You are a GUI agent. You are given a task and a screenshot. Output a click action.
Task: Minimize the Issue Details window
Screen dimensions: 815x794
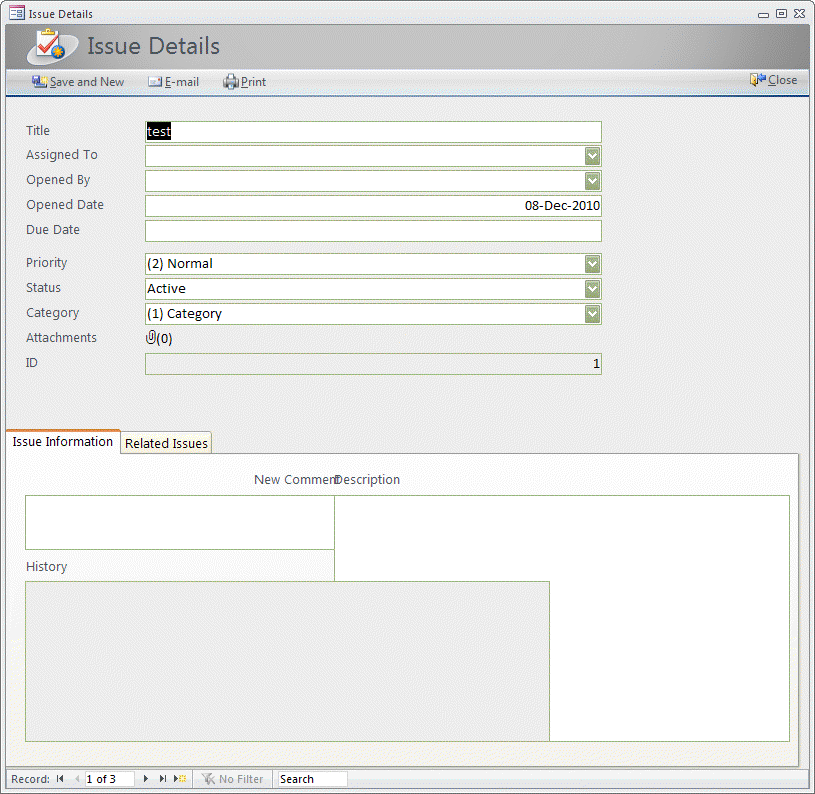coord(763,15)
